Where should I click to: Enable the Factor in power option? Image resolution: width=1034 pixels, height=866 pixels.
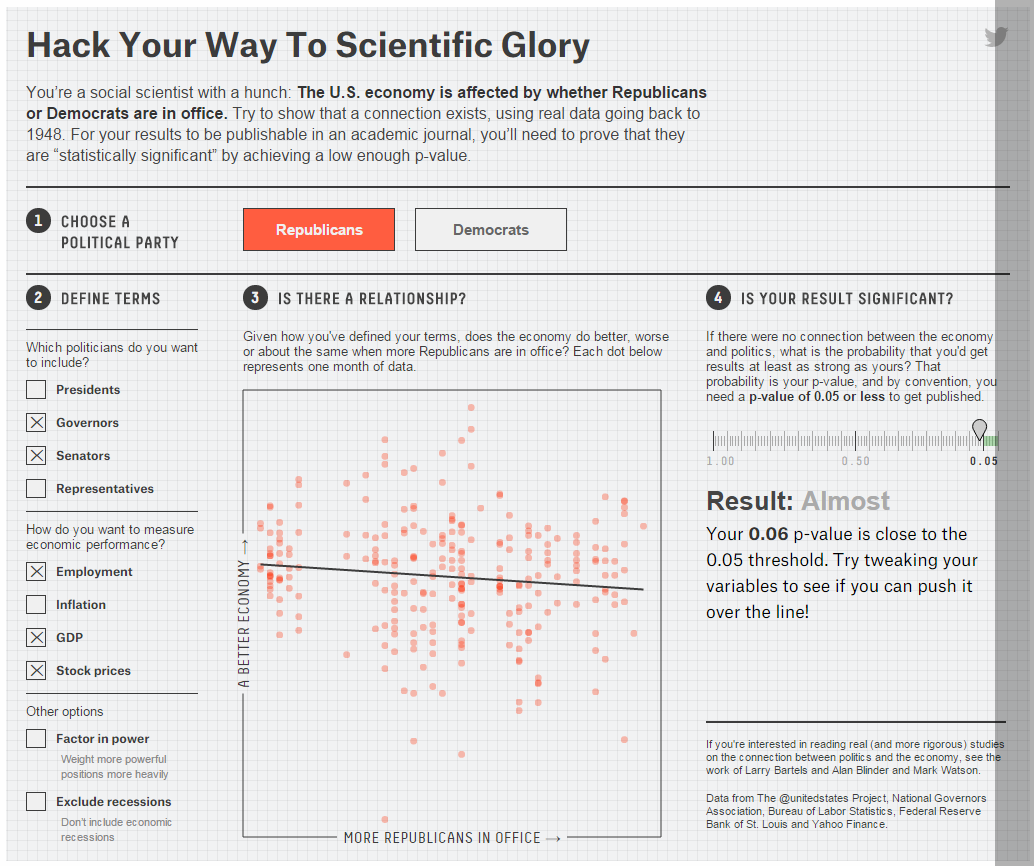point(36,739)
